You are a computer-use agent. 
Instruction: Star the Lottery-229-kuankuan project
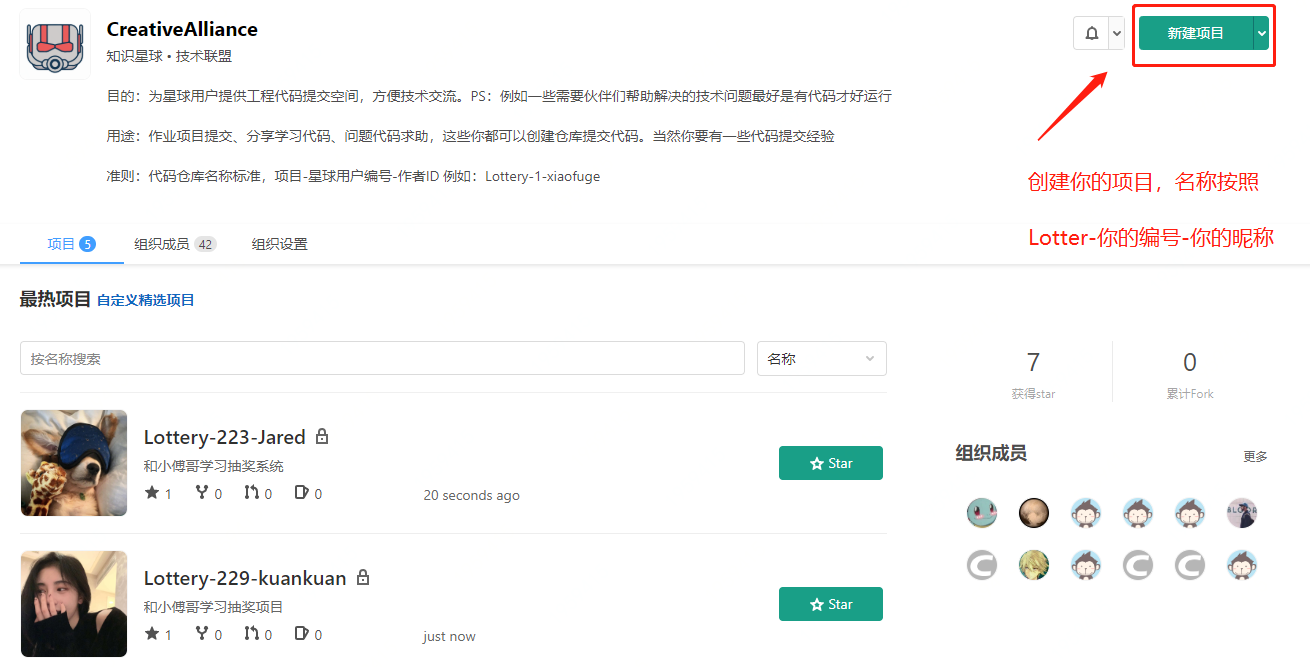[x=830, y=604]
